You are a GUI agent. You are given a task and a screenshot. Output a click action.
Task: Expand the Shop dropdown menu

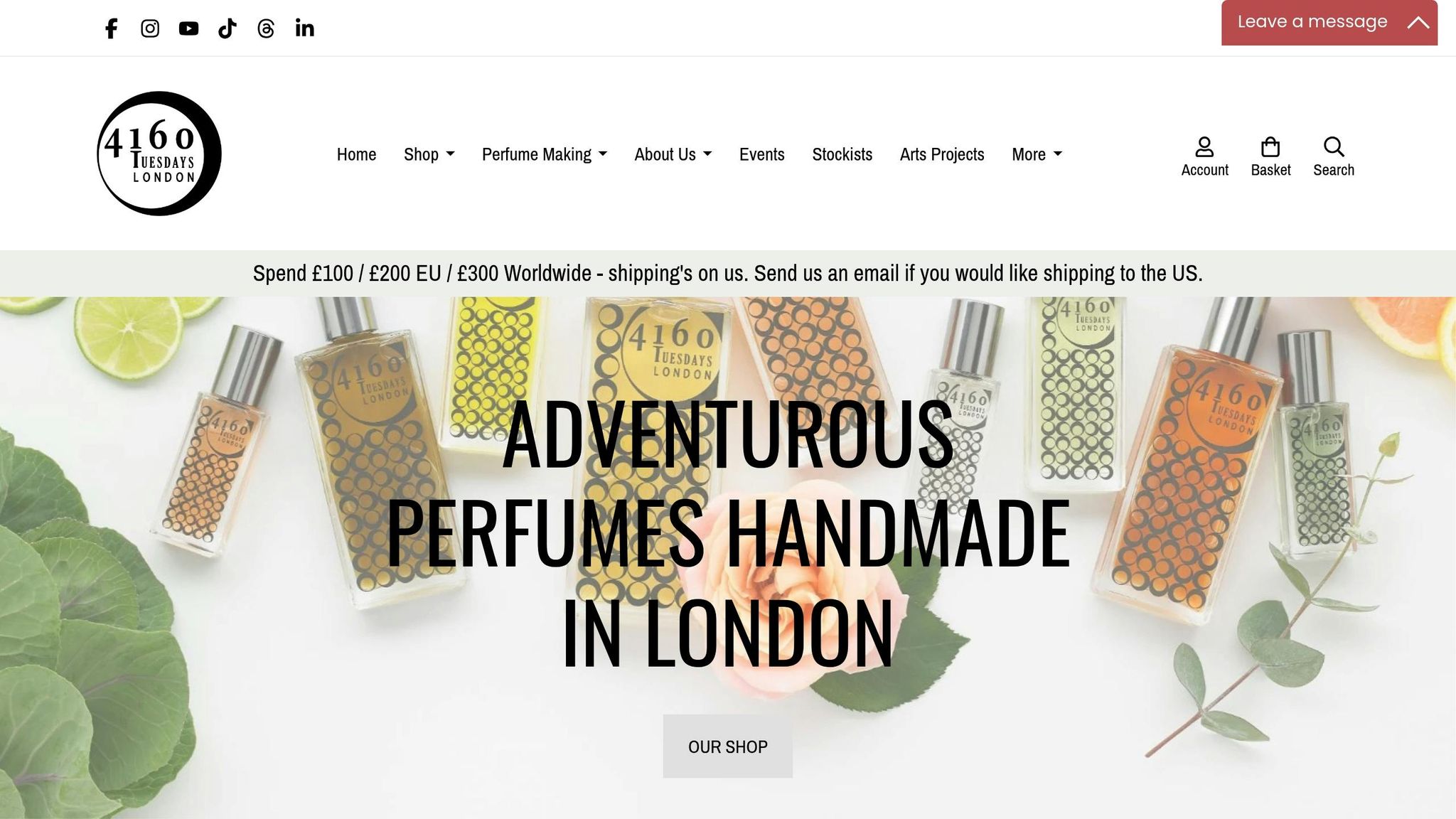click(429, 154)
